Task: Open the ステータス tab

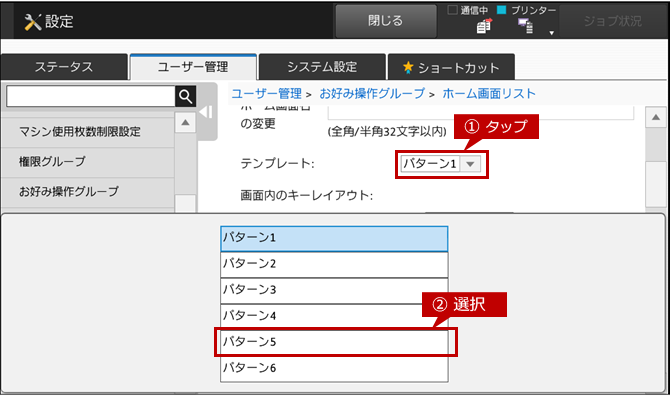Action: coord(64,67)
